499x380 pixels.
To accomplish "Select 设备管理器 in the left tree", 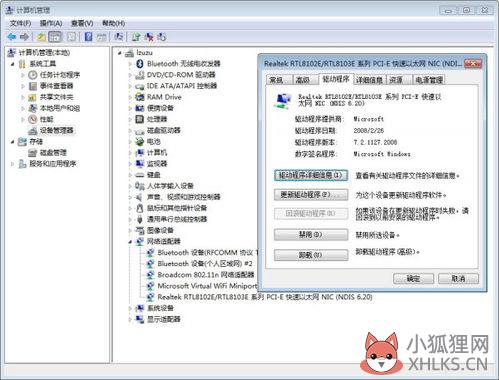I will point(56,130).
